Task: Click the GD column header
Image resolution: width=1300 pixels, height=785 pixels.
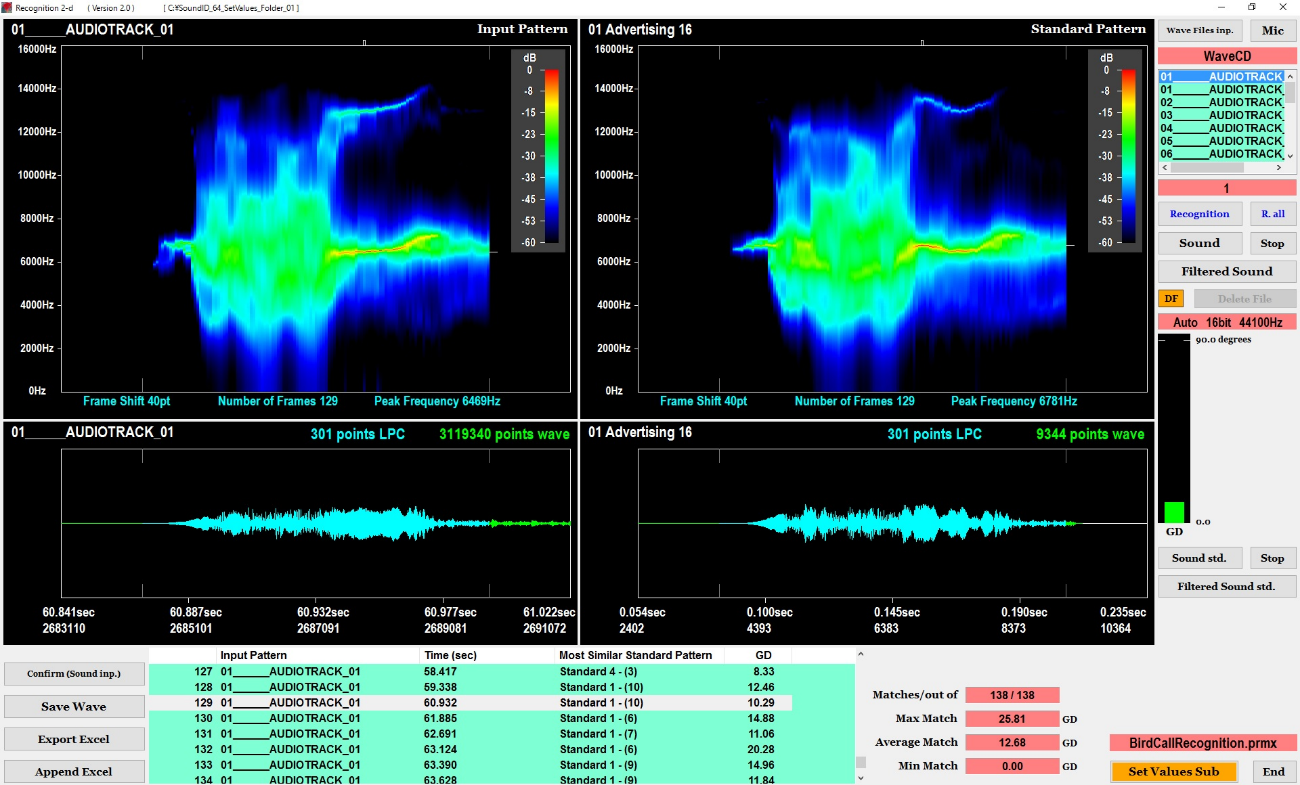Action: (x=763, y=655)
